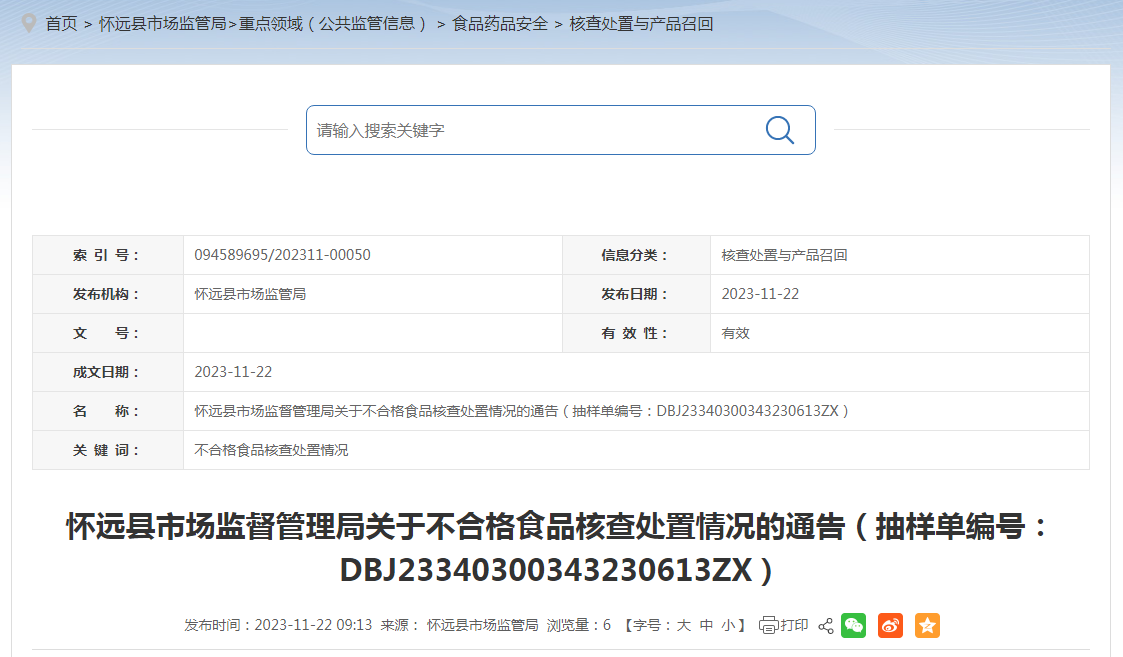Click 信息分类 value 核查处置与产品召回
Screen dimensions: 1123x657
(x=784, y=255)
